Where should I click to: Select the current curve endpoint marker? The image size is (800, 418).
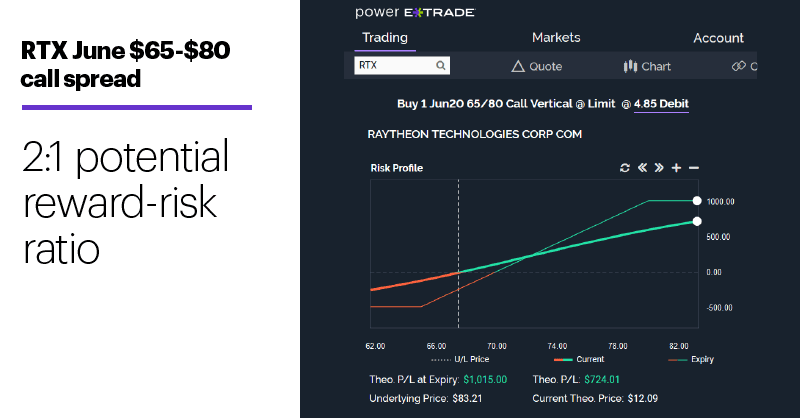[x=697, y=222]
